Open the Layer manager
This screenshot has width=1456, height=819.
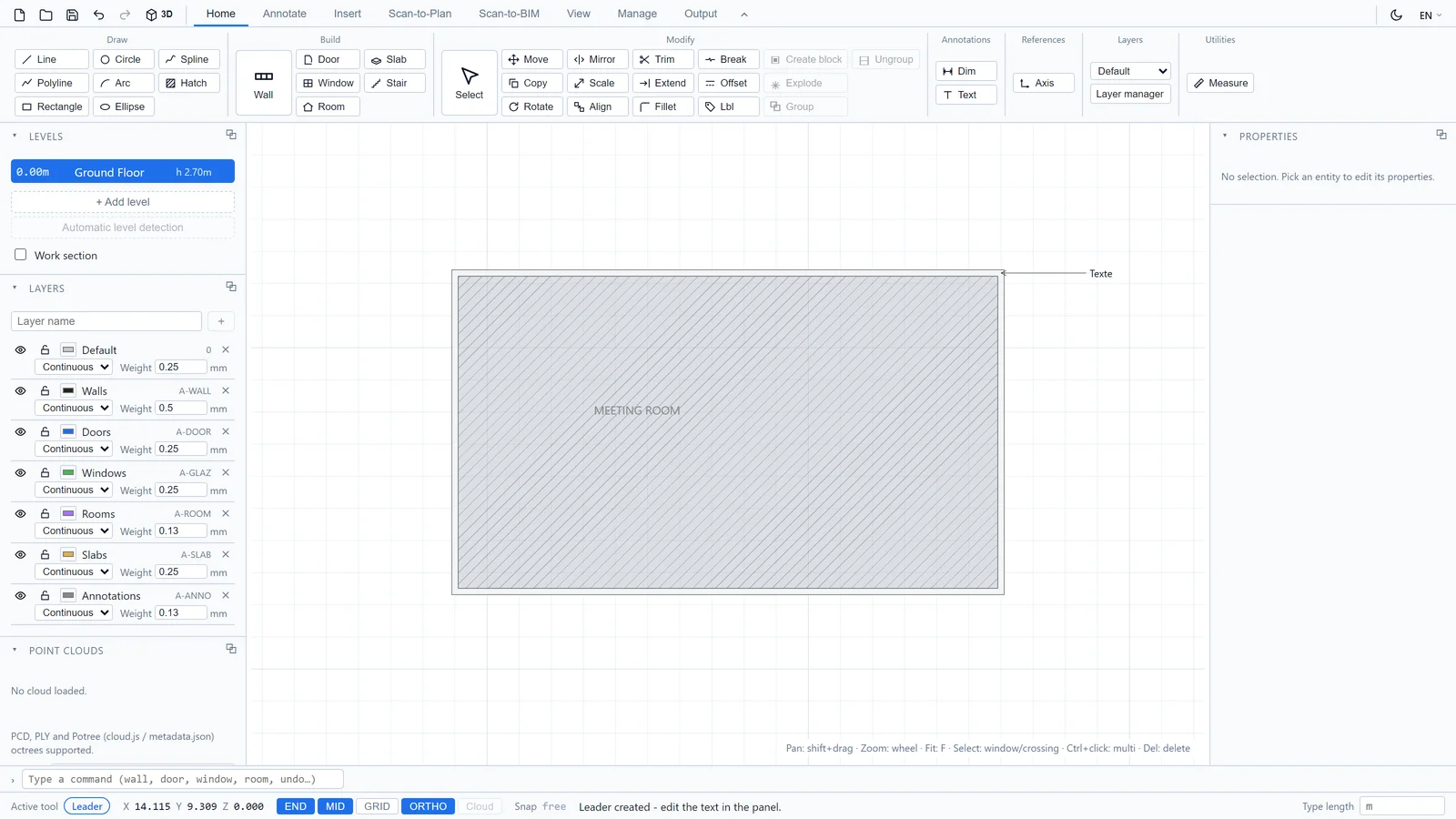pos(1130,94)
